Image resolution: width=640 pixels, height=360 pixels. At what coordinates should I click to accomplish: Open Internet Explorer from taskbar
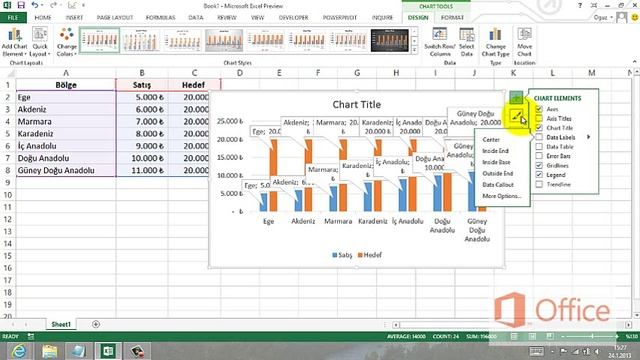pos(18,351)
